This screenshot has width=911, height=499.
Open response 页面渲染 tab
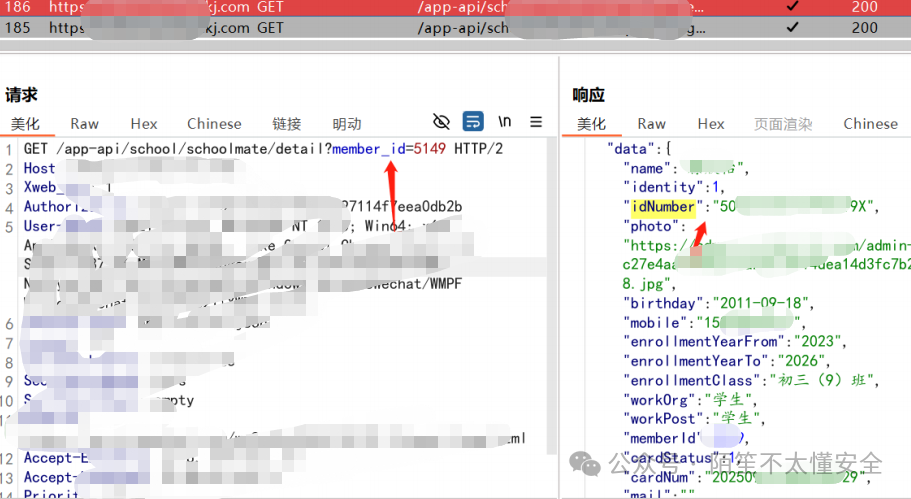coord(783,124)
